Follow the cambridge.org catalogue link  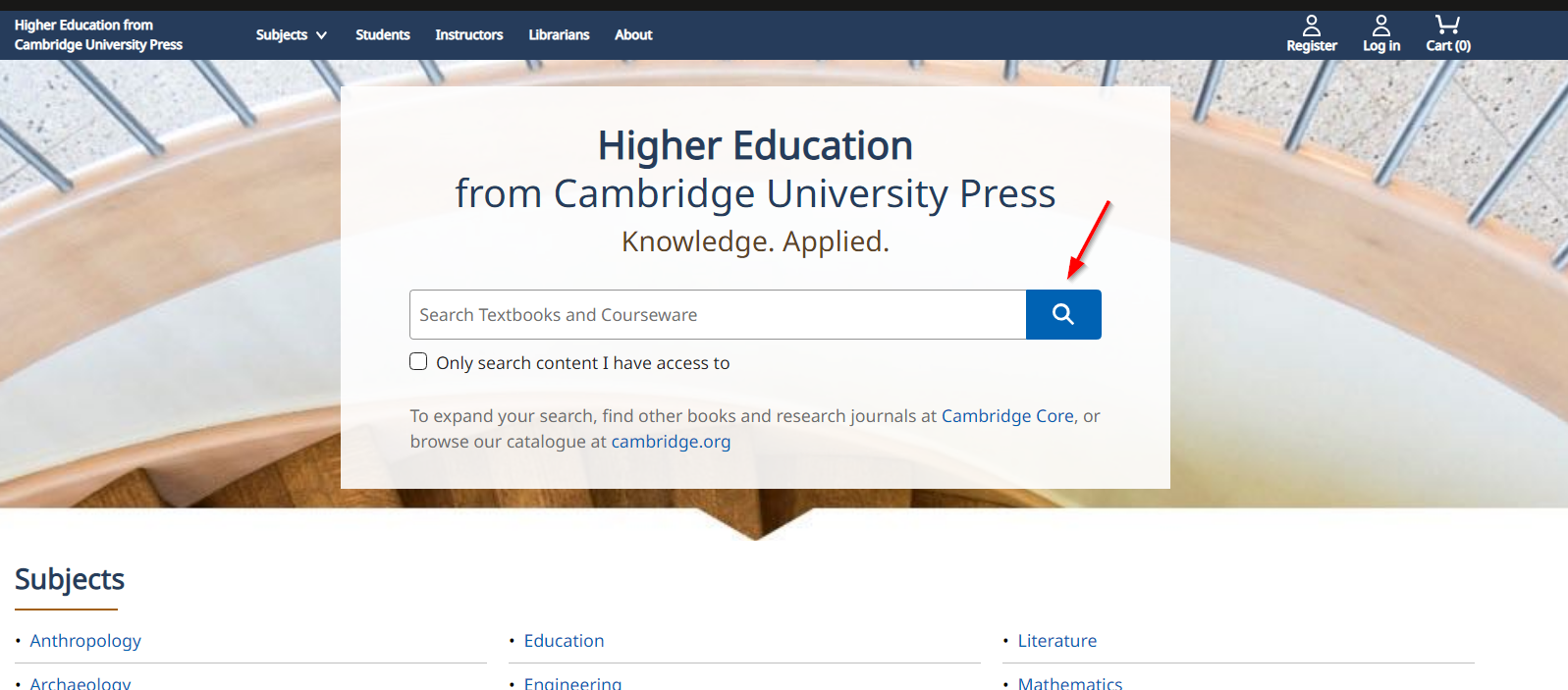(x=671, y=442)
